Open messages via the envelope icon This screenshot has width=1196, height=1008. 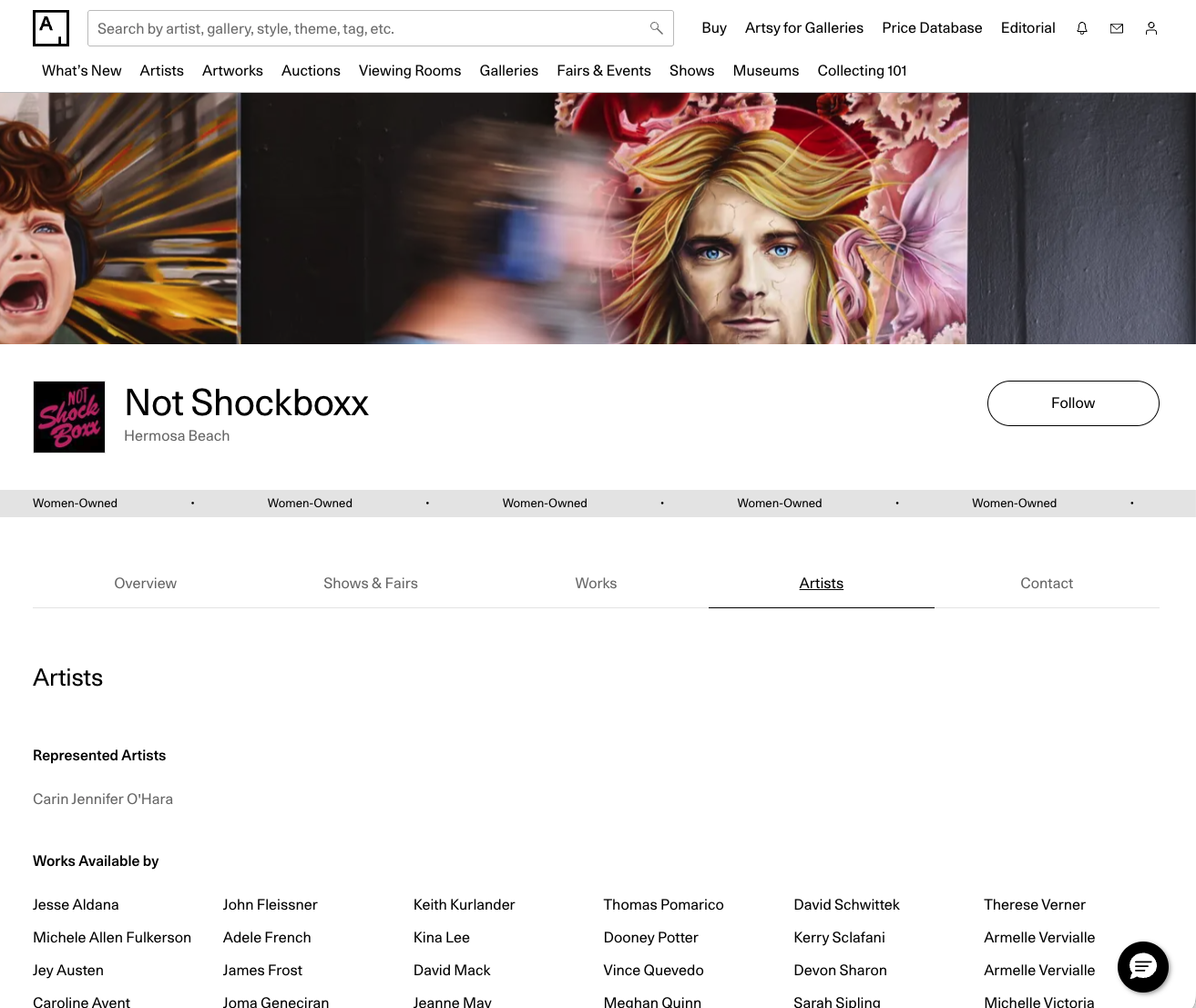point(1116,28)
